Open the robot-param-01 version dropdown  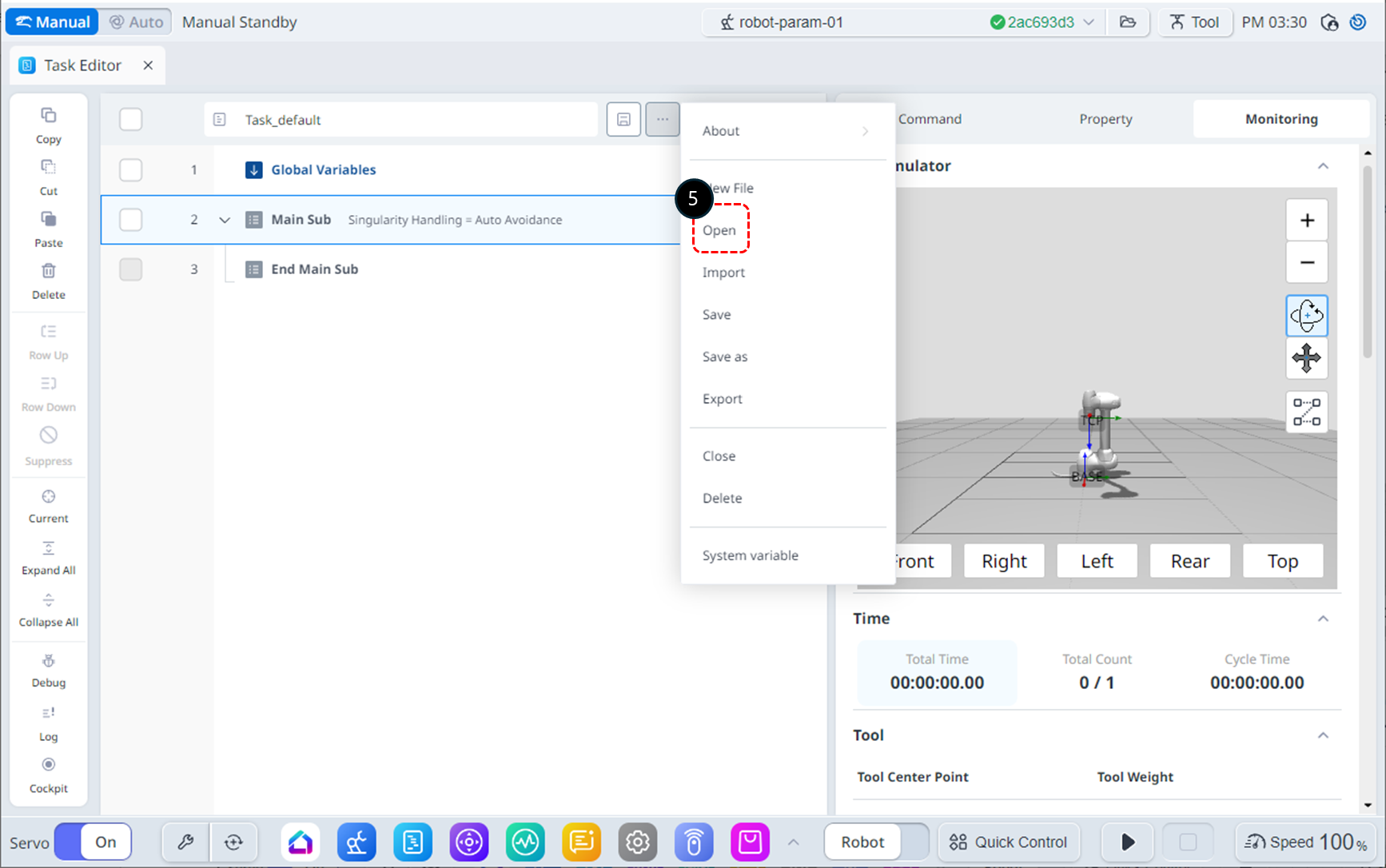1089,22
